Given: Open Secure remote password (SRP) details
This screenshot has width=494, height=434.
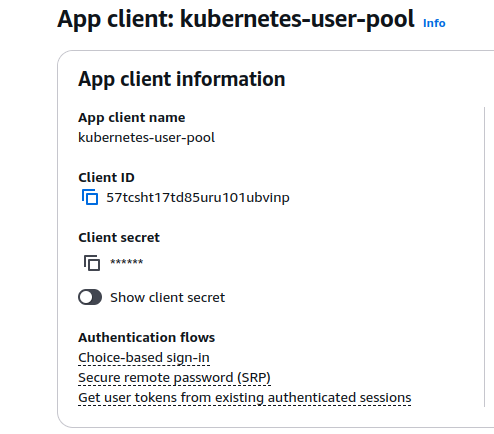Looking at the screenshot, I should tap(174, 378).
